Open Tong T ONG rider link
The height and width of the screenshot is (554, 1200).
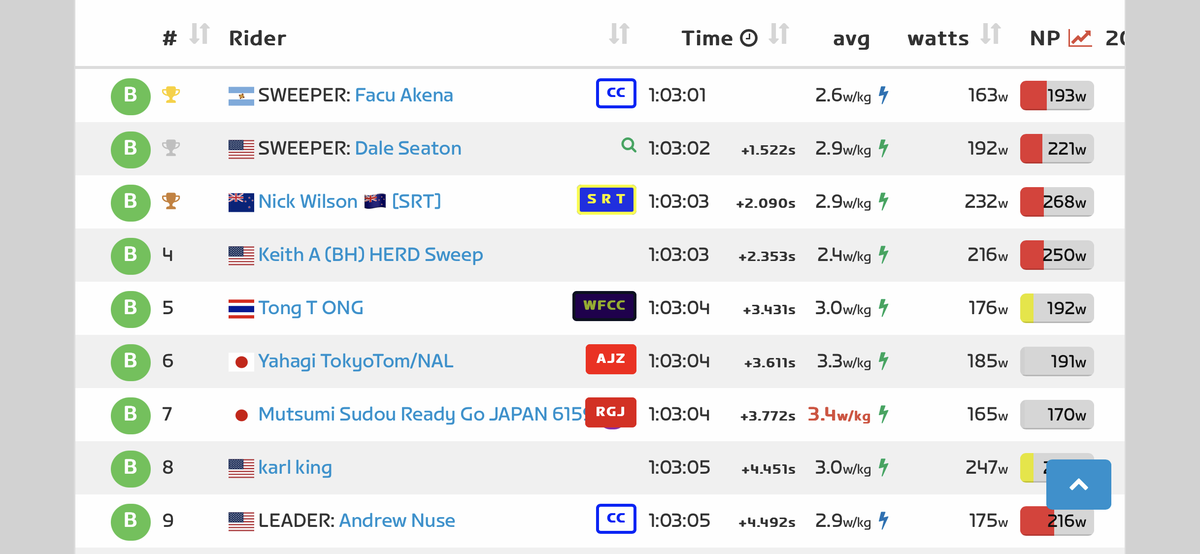pyautogui.click(x=310, y=307)
